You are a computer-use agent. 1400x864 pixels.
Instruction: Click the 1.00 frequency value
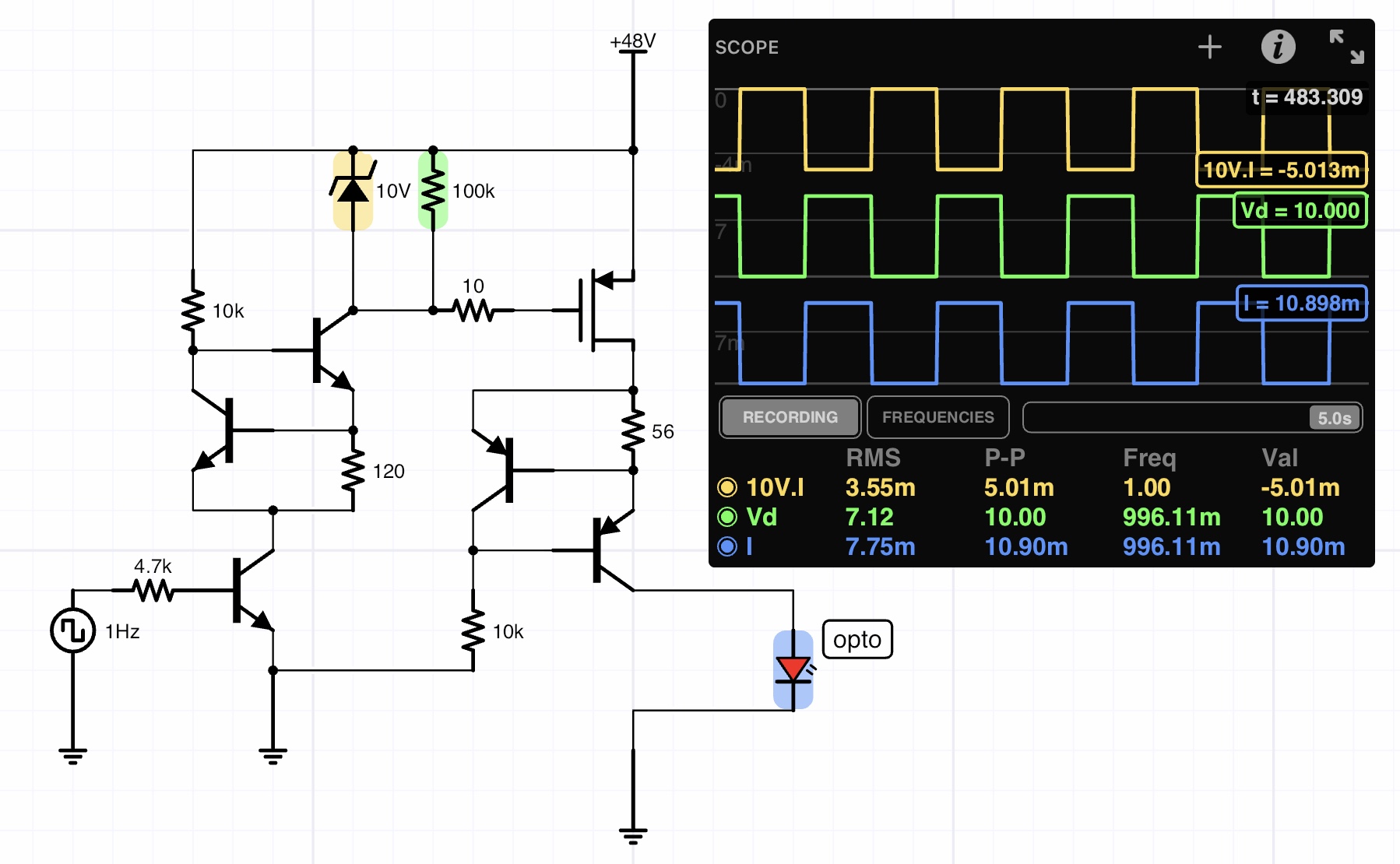1147,487
